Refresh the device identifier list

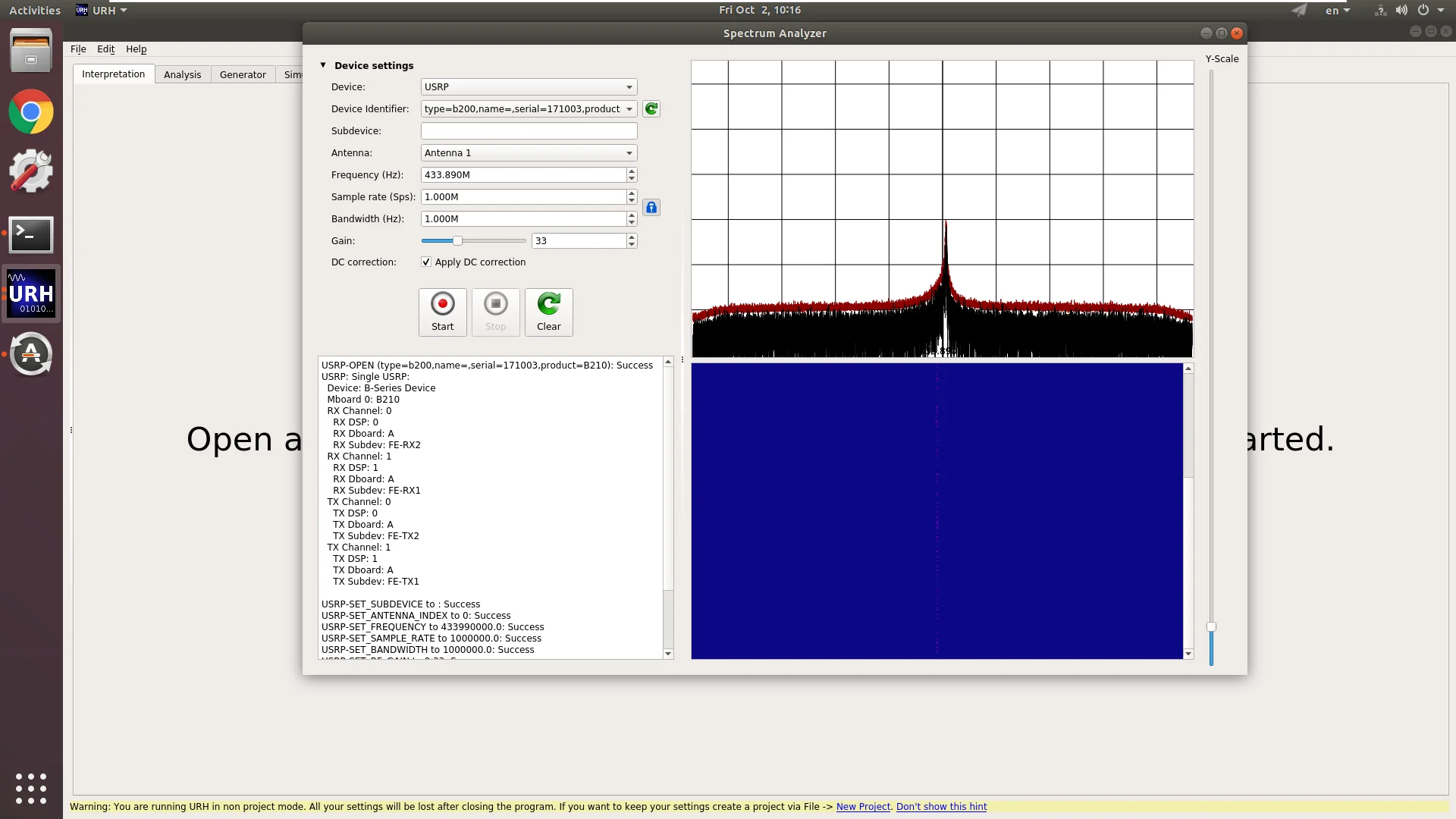651,109
